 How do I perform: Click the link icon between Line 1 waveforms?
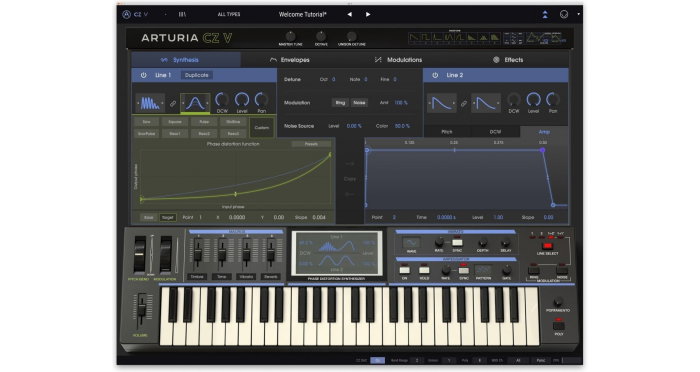(x=173, y=104)
